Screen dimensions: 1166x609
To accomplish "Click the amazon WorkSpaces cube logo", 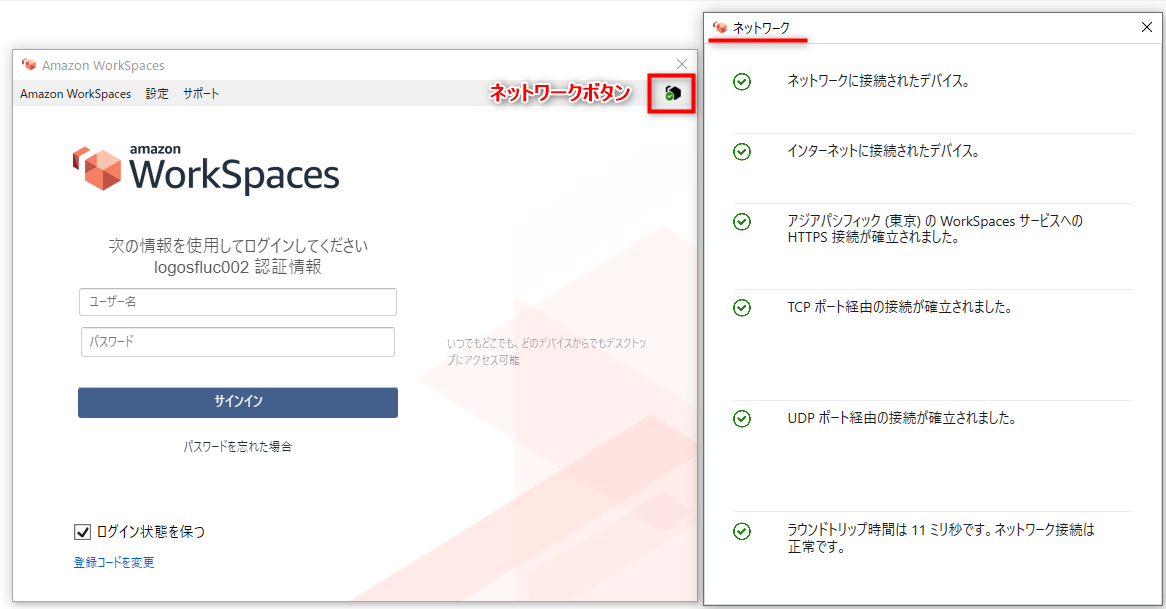I will pos(97,169).
